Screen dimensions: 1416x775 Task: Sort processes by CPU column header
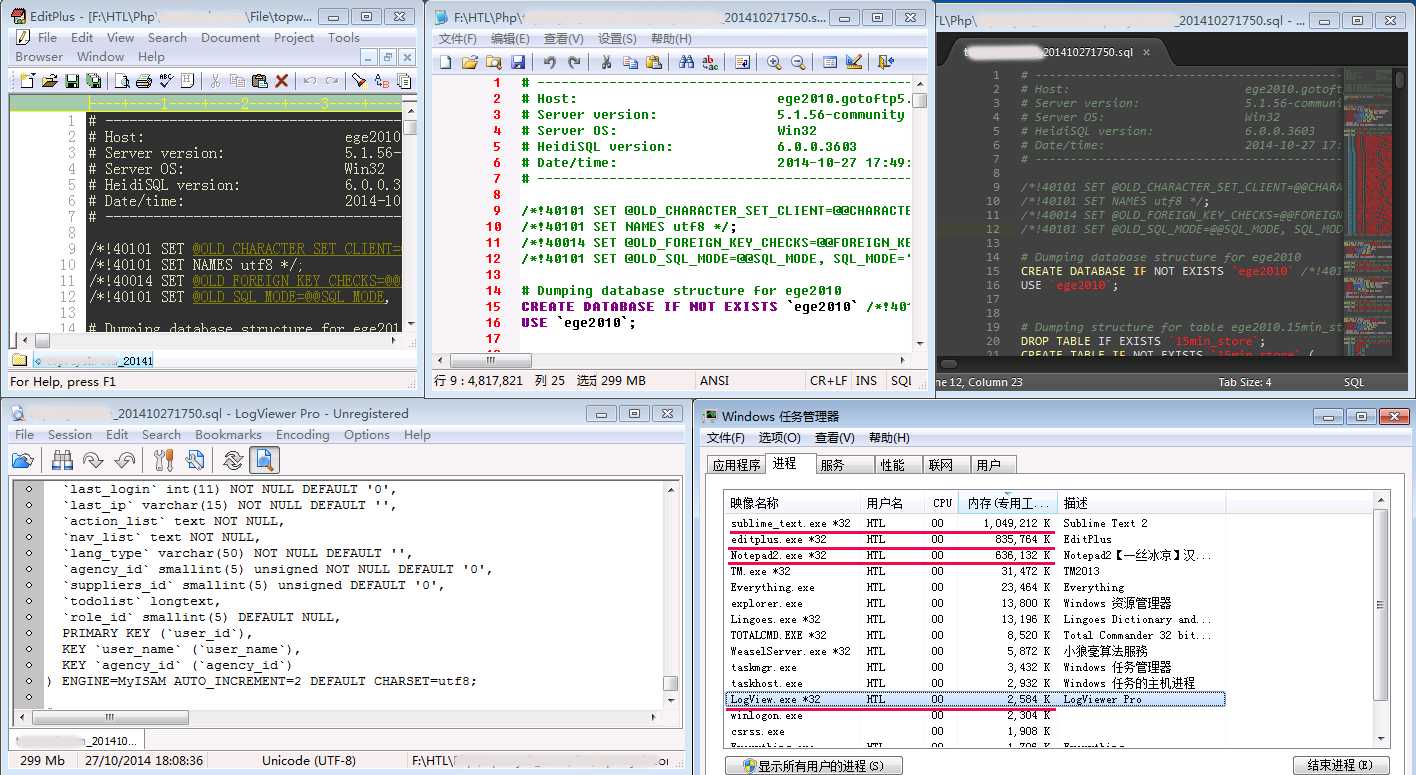942,502
